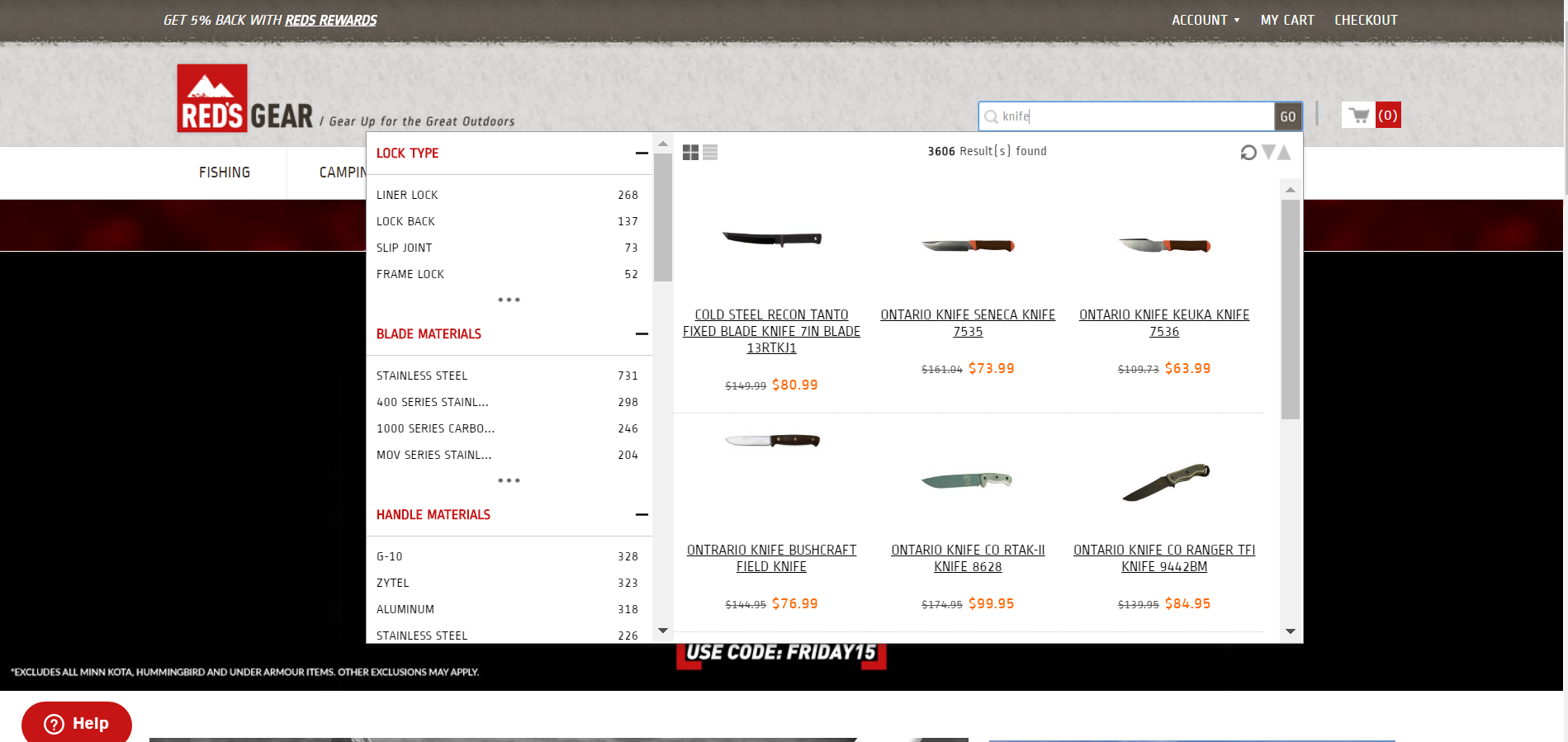
Task: Filter by G-10 handle material
Action: point(390,556)
